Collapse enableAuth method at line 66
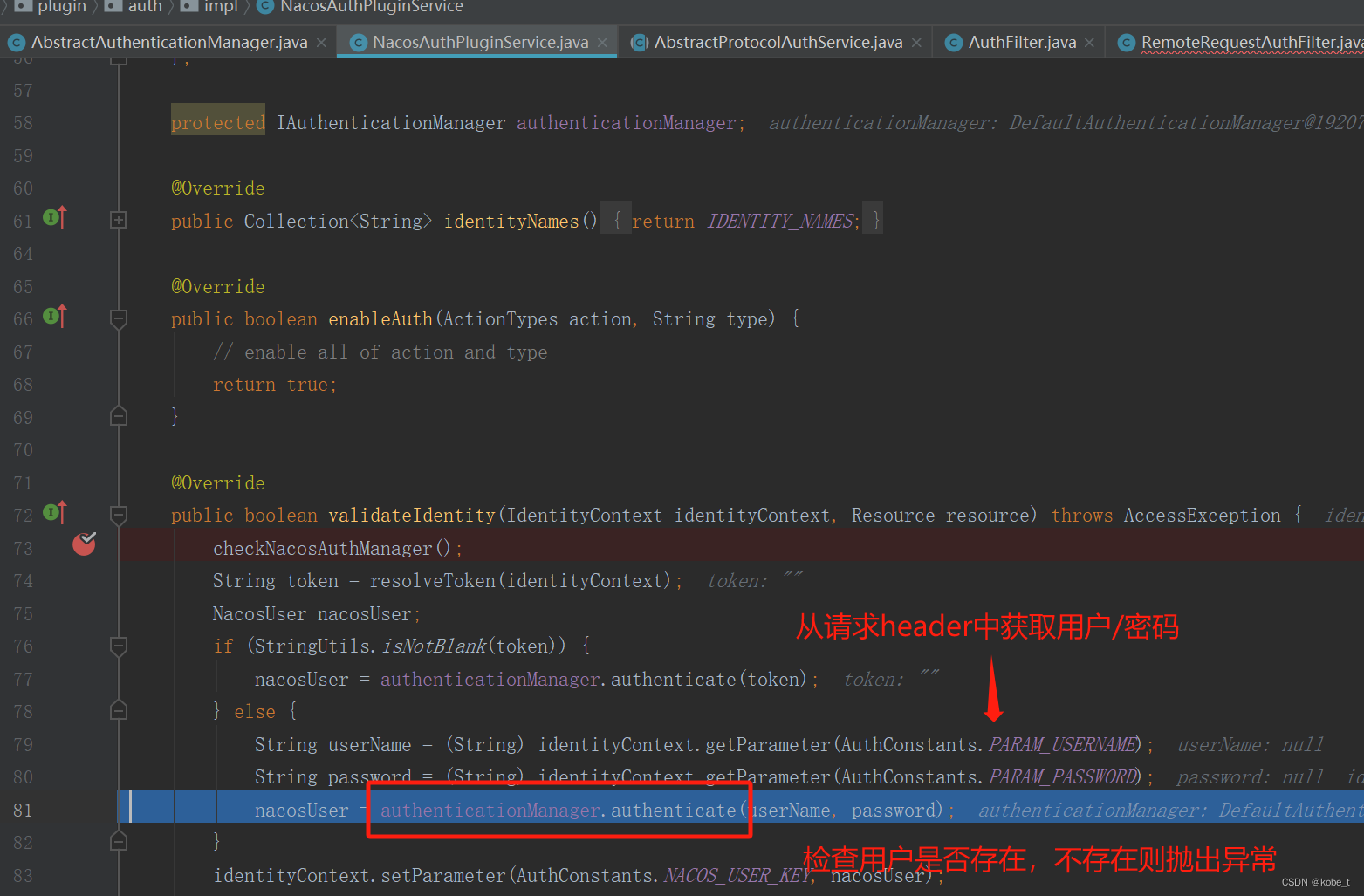1364x896 pixels. pyautogui.click(x=119, y=319)
